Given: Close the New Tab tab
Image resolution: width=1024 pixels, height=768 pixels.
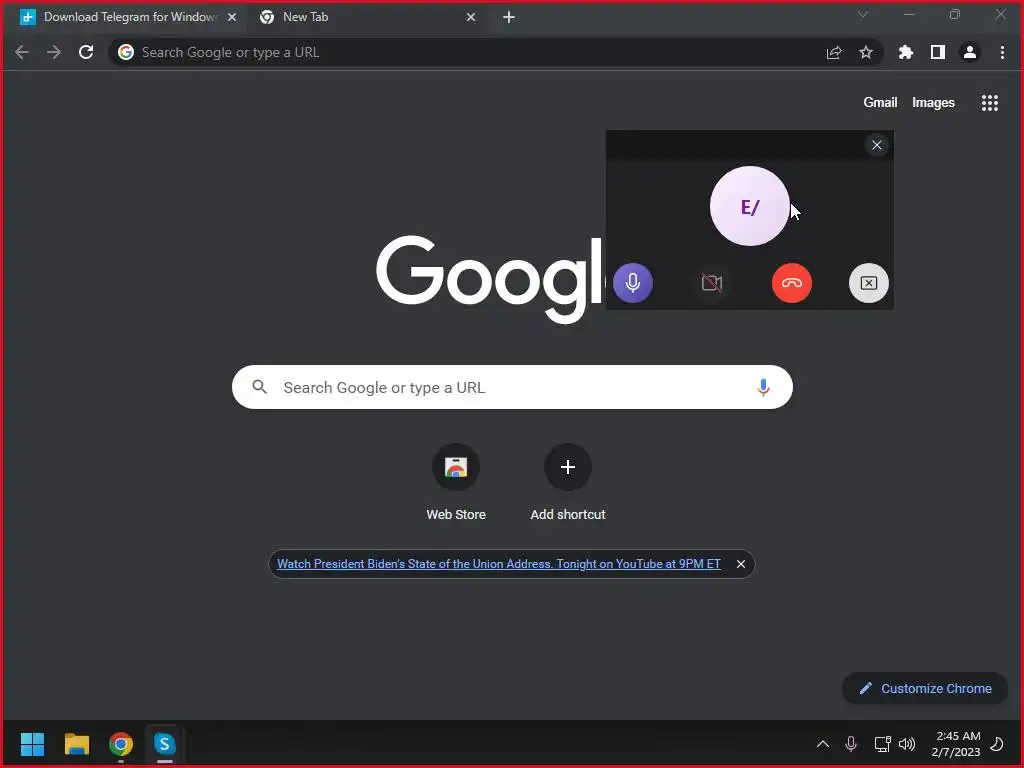Looking at the screenshot, I should coord(471,17).
